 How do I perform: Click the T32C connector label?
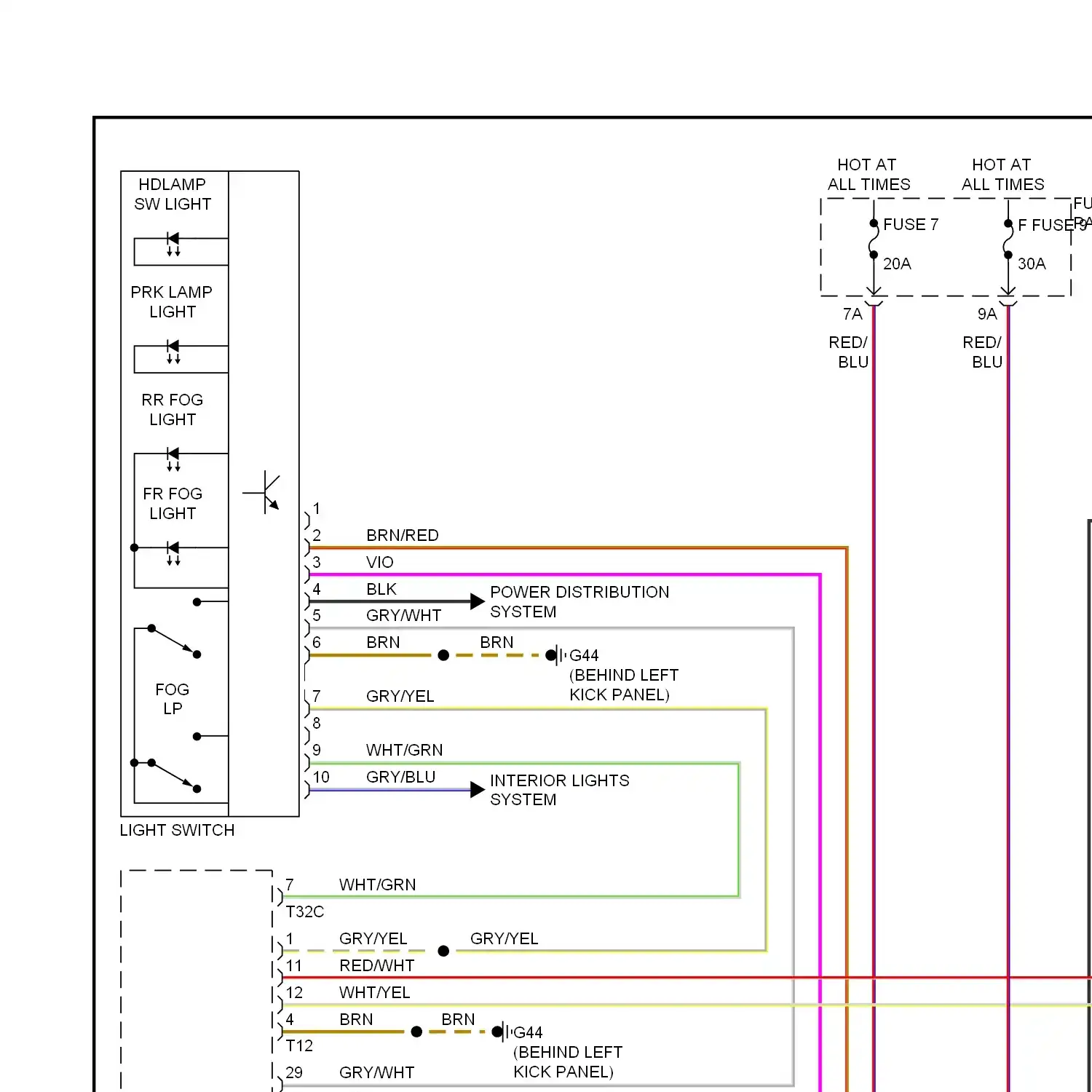click(305, 912)
